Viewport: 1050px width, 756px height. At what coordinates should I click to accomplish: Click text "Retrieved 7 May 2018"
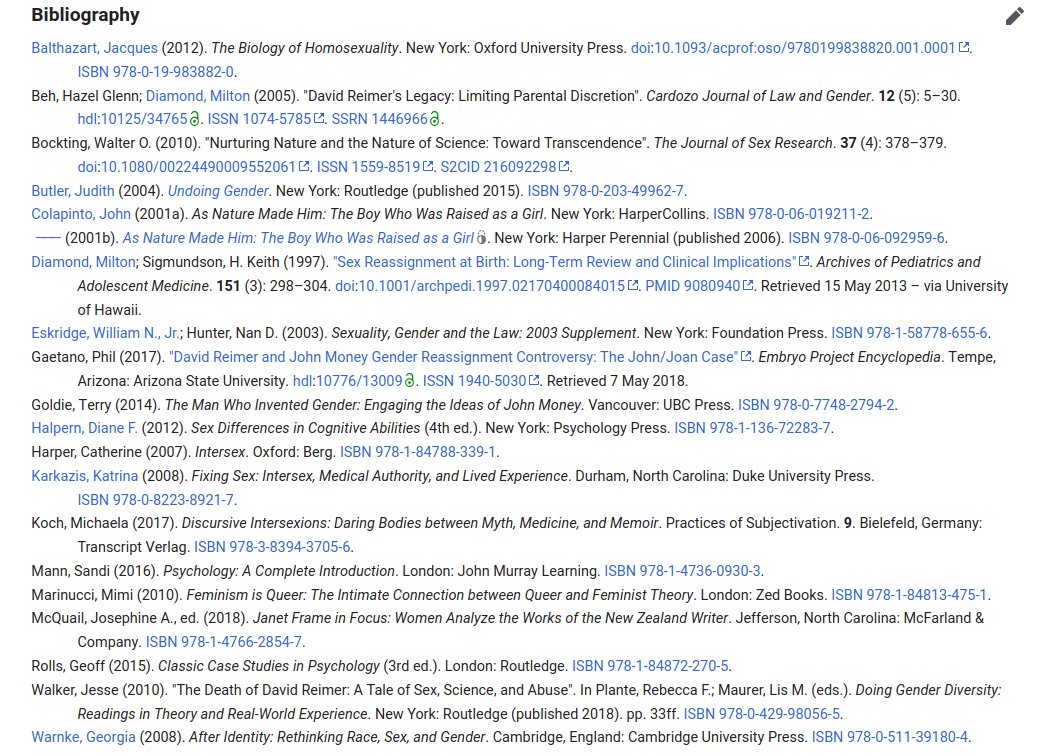[x=616, y=381]
